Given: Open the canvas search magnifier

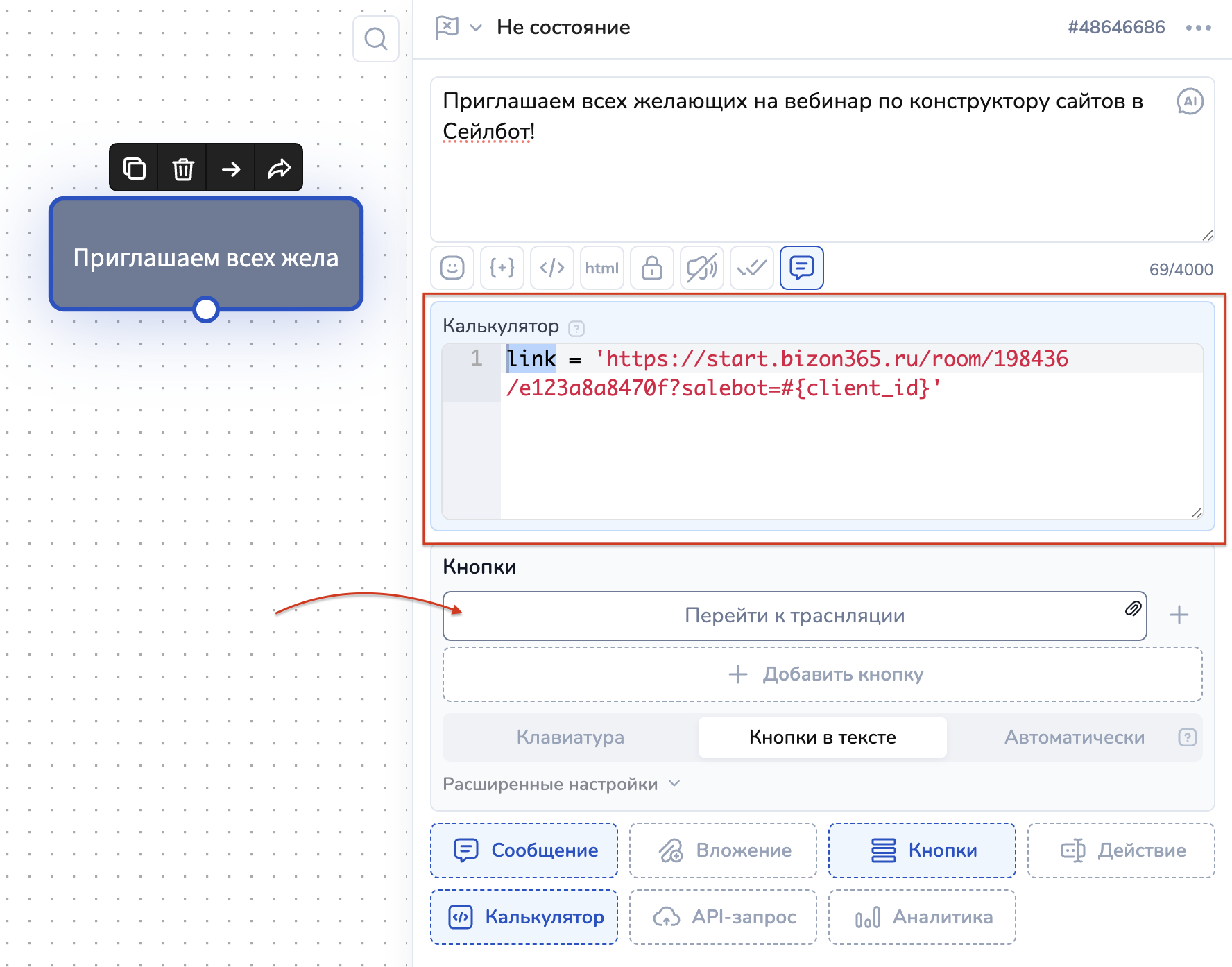Looking at the screenshot, I should [x=375, y=39].
